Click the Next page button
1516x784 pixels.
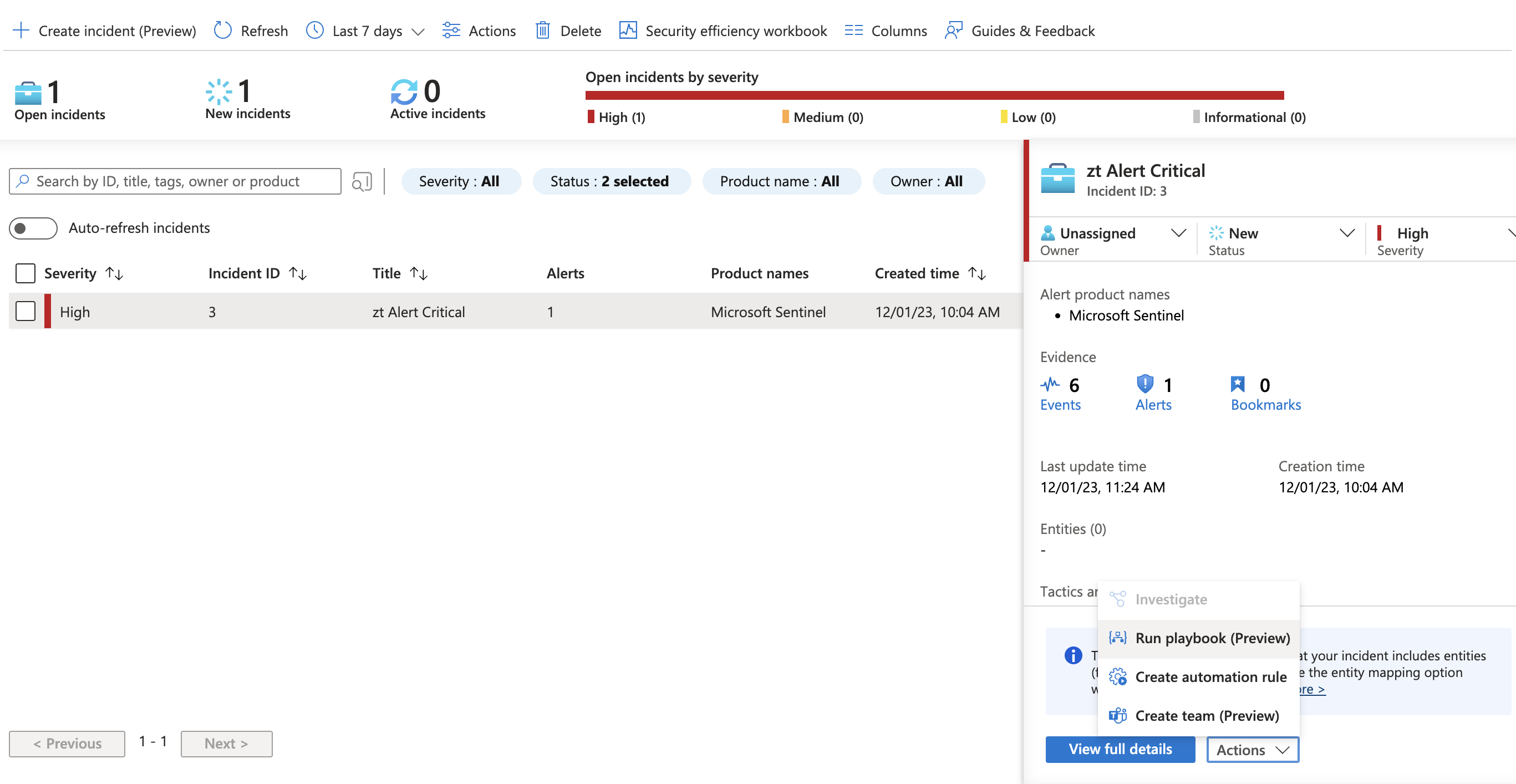226,744
